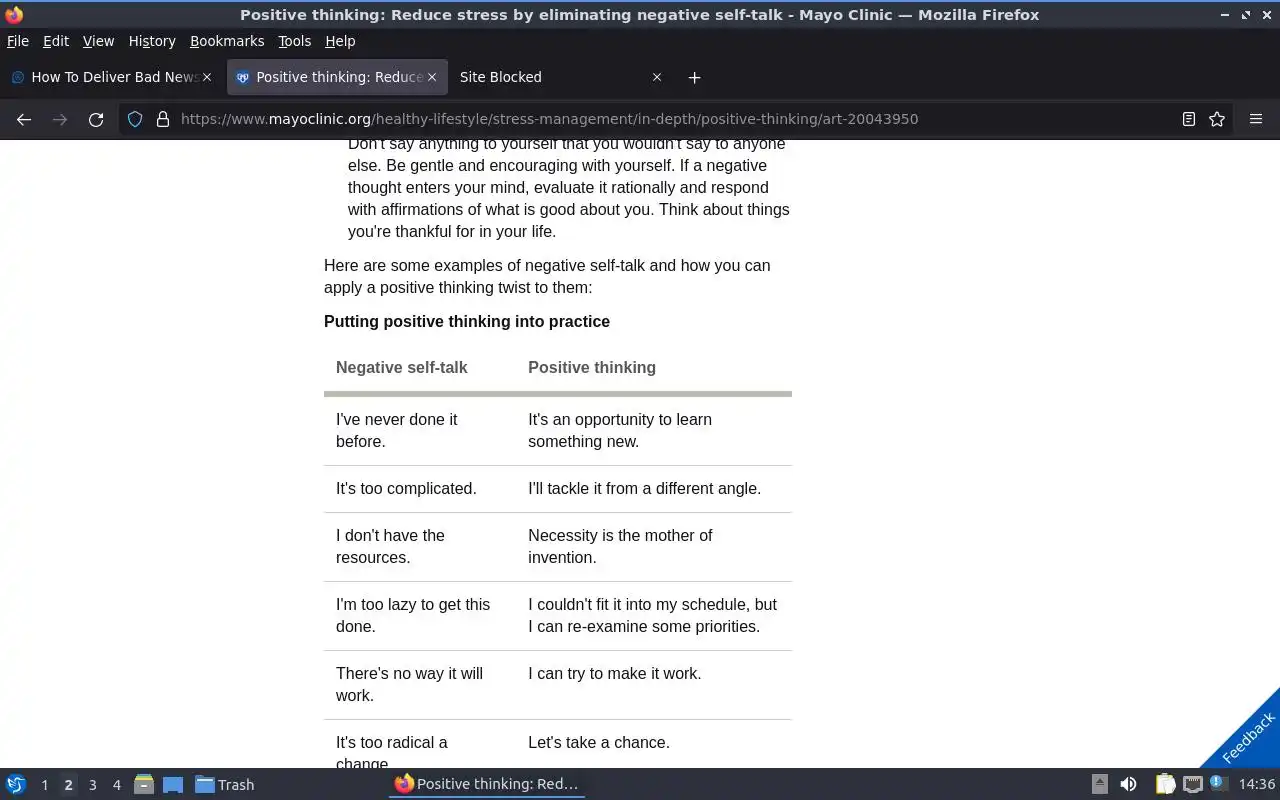Open the file manager taskbar icon
This screenshot has width=1280, height=800.
pos(143,784)
